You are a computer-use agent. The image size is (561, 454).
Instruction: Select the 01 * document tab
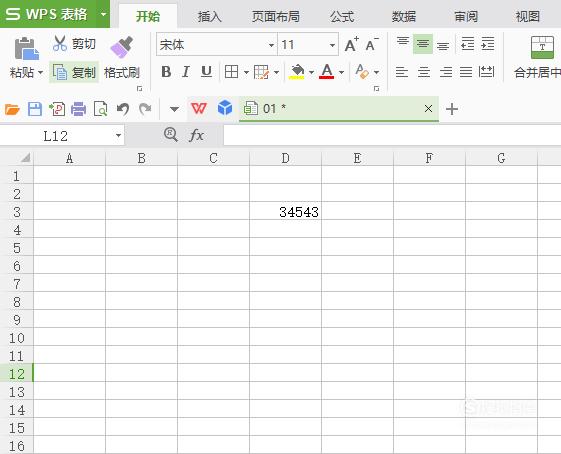pos(338,108)
